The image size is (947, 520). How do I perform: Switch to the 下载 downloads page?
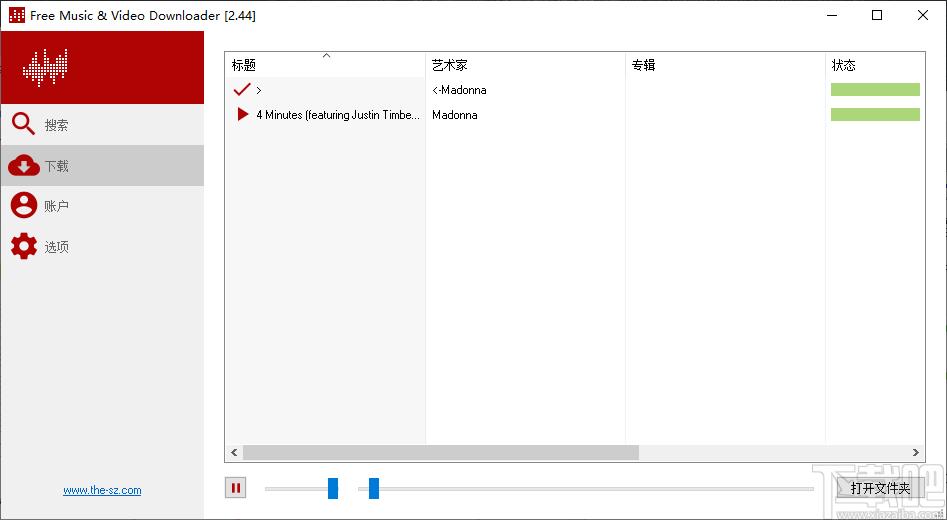click(x=102, y=165)
